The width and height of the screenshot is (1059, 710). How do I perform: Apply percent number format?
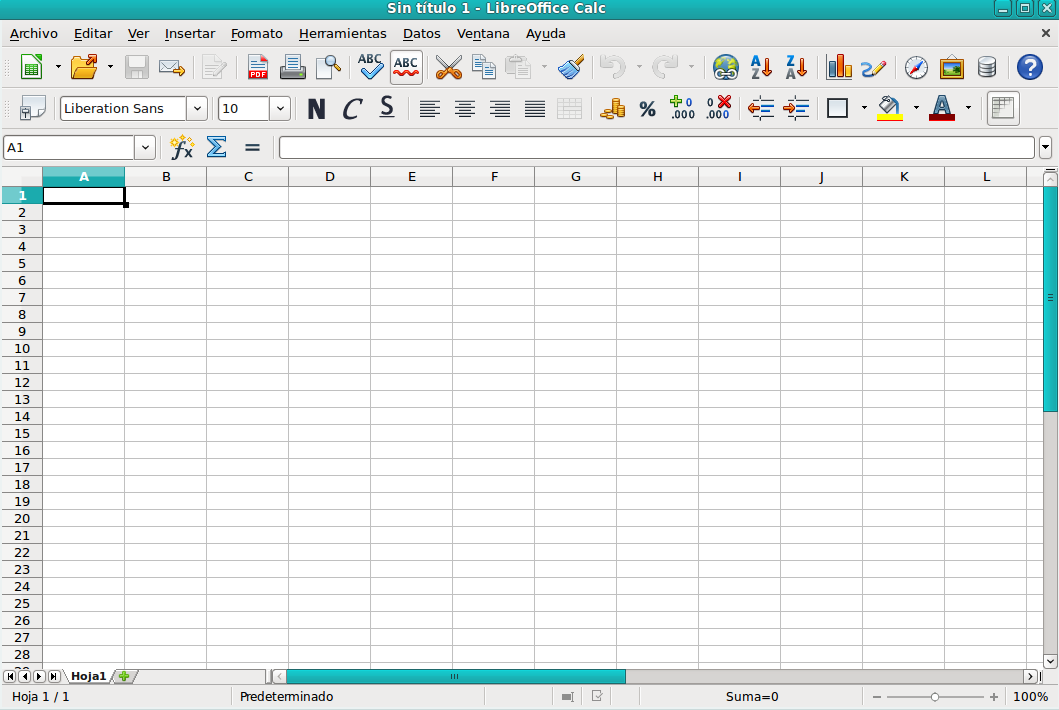648,108
